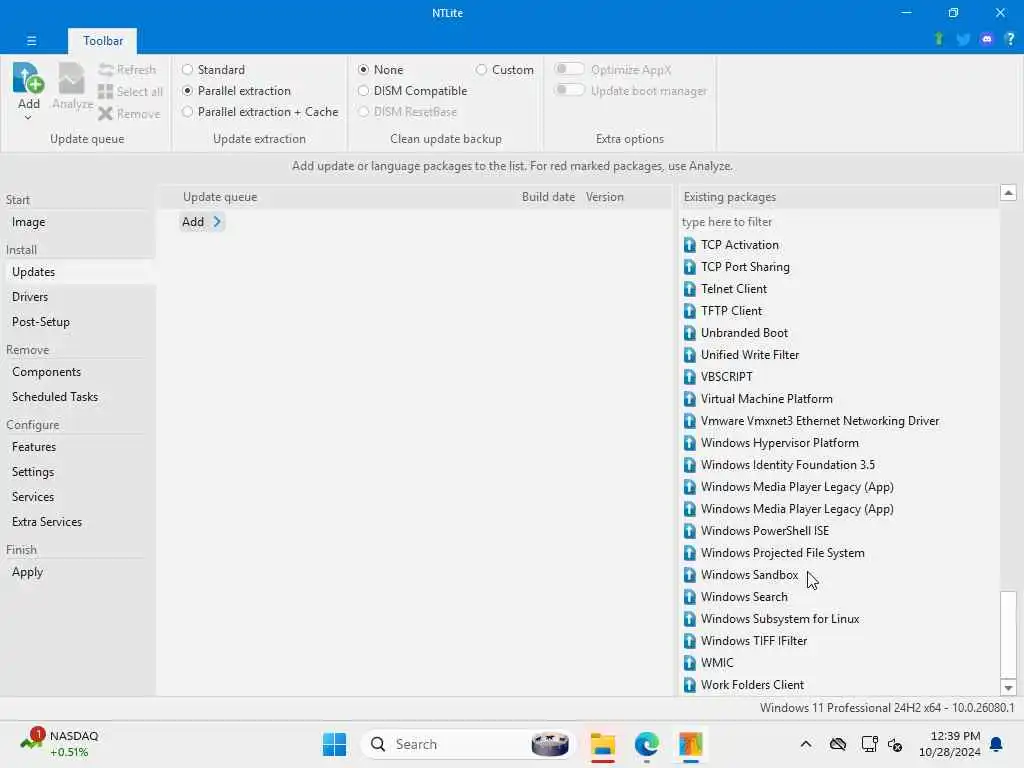Viewport: 1024px width, 768px height.
Task: Click the Telnet Client package icon
Action: pyautogui.click(x=690, y=289)
